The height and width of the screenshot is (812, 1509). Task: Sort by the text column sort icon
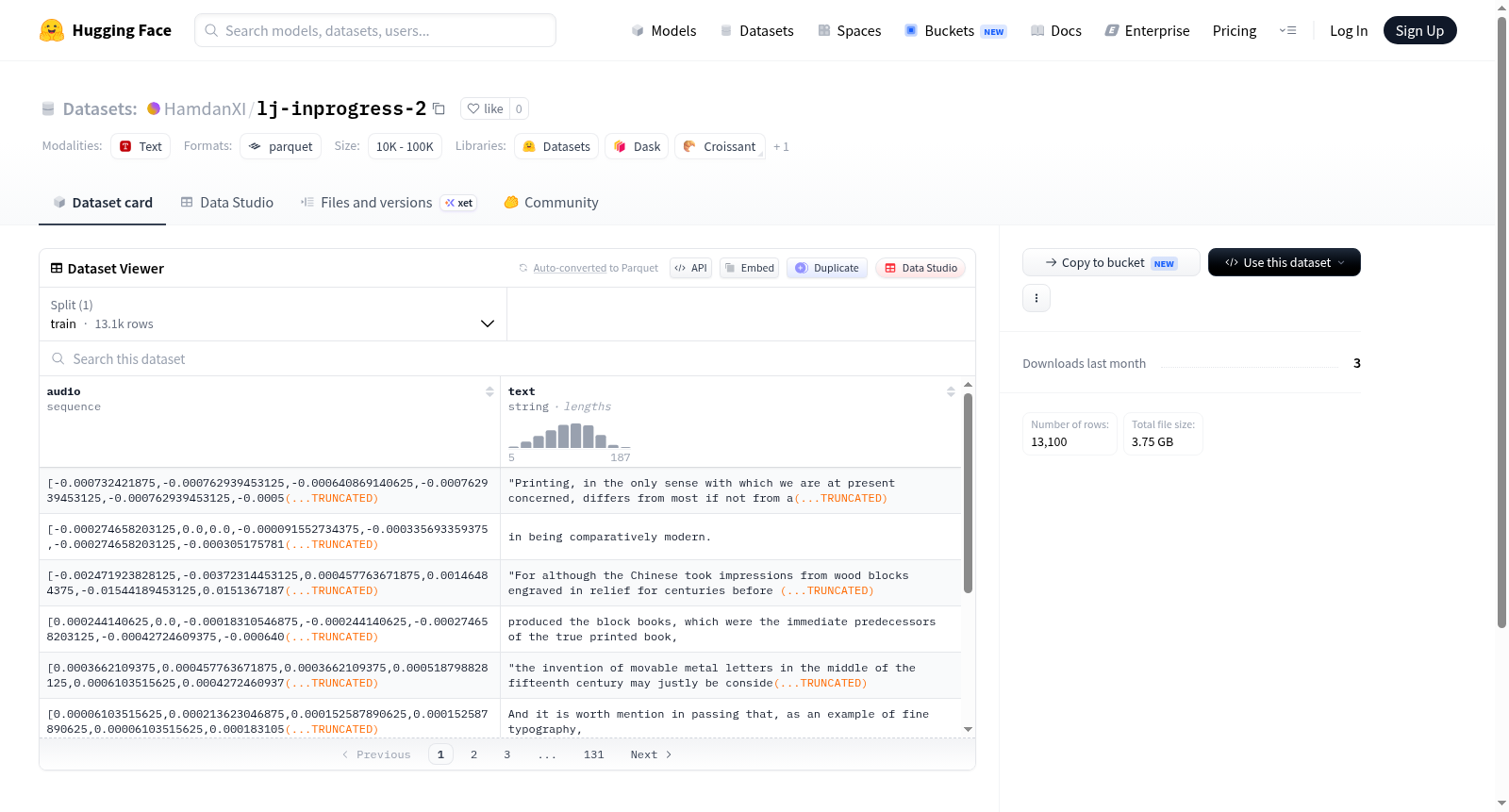[951, 391]
